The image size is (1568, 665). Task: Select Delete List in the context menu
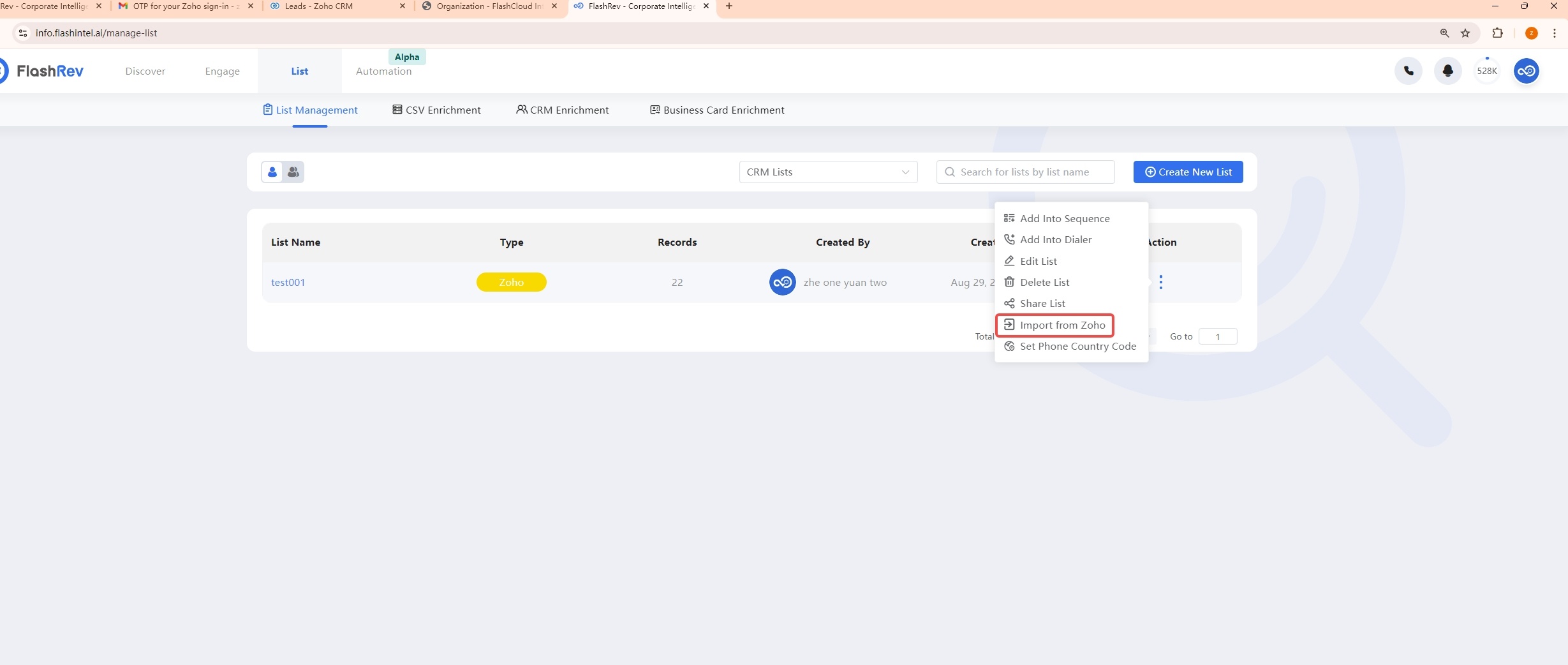tap(1037, 282)
